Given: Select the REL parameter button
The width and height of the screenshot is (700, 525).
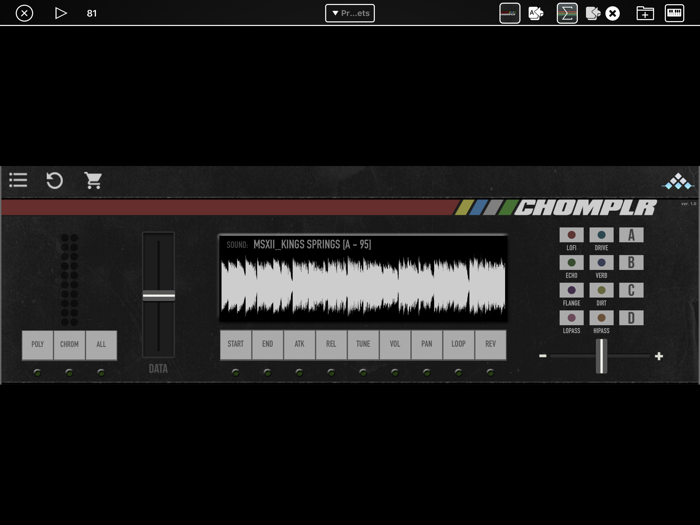Looking at the screenshot, I should tap(331, 344).
